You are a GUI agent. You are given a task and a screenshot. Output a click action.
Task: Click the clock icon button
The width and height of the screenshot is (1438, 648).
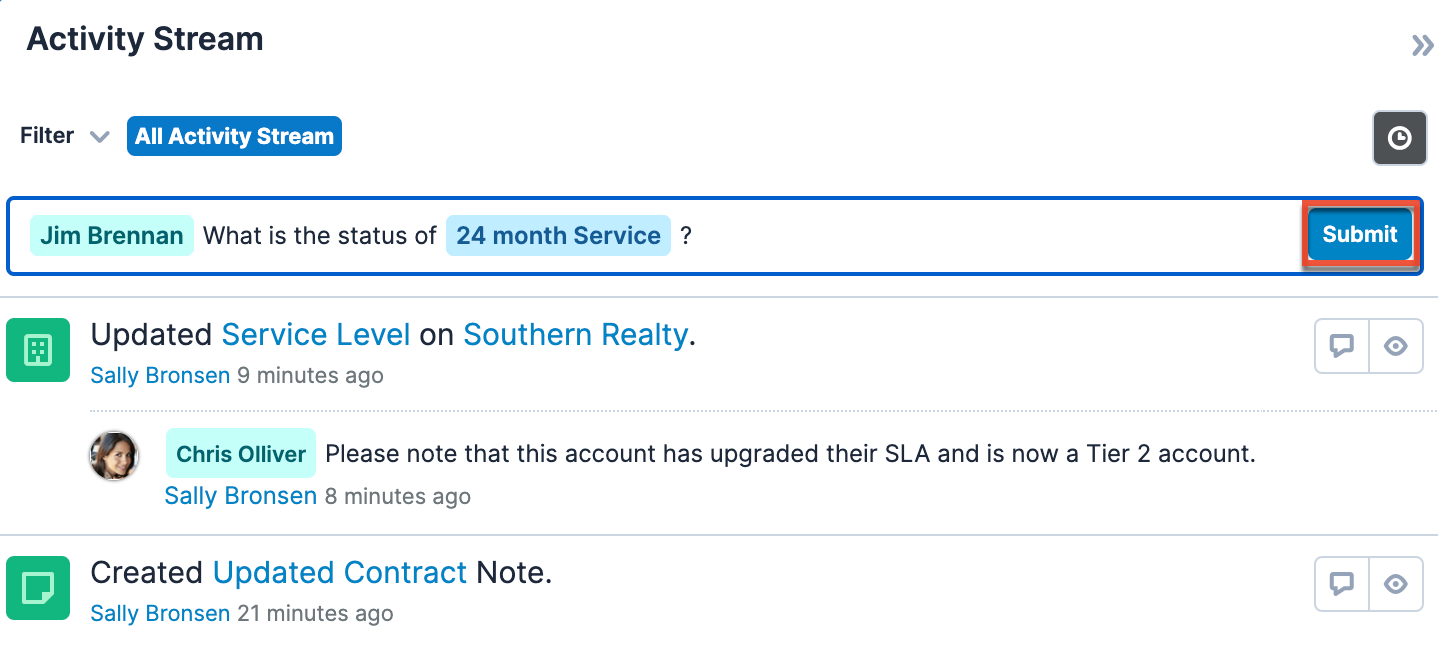tap(1399, 138)
